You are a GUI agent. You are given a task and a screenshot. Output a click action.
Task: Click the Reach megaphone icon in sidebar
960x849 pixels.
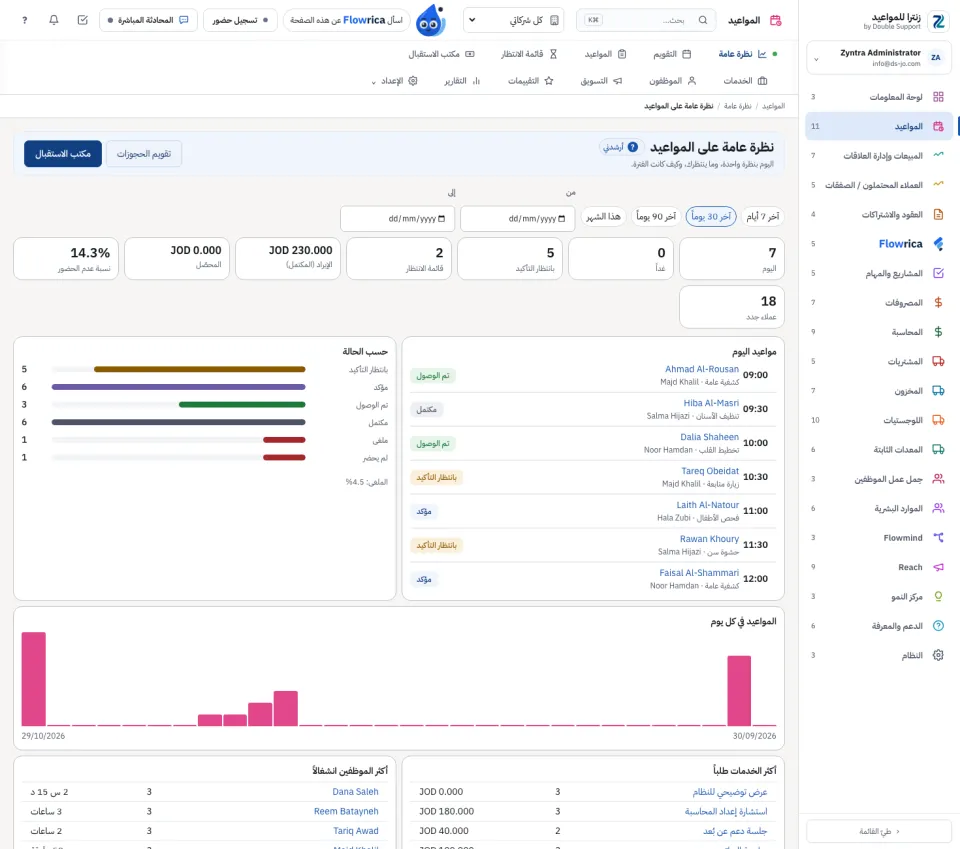[938, 567]
